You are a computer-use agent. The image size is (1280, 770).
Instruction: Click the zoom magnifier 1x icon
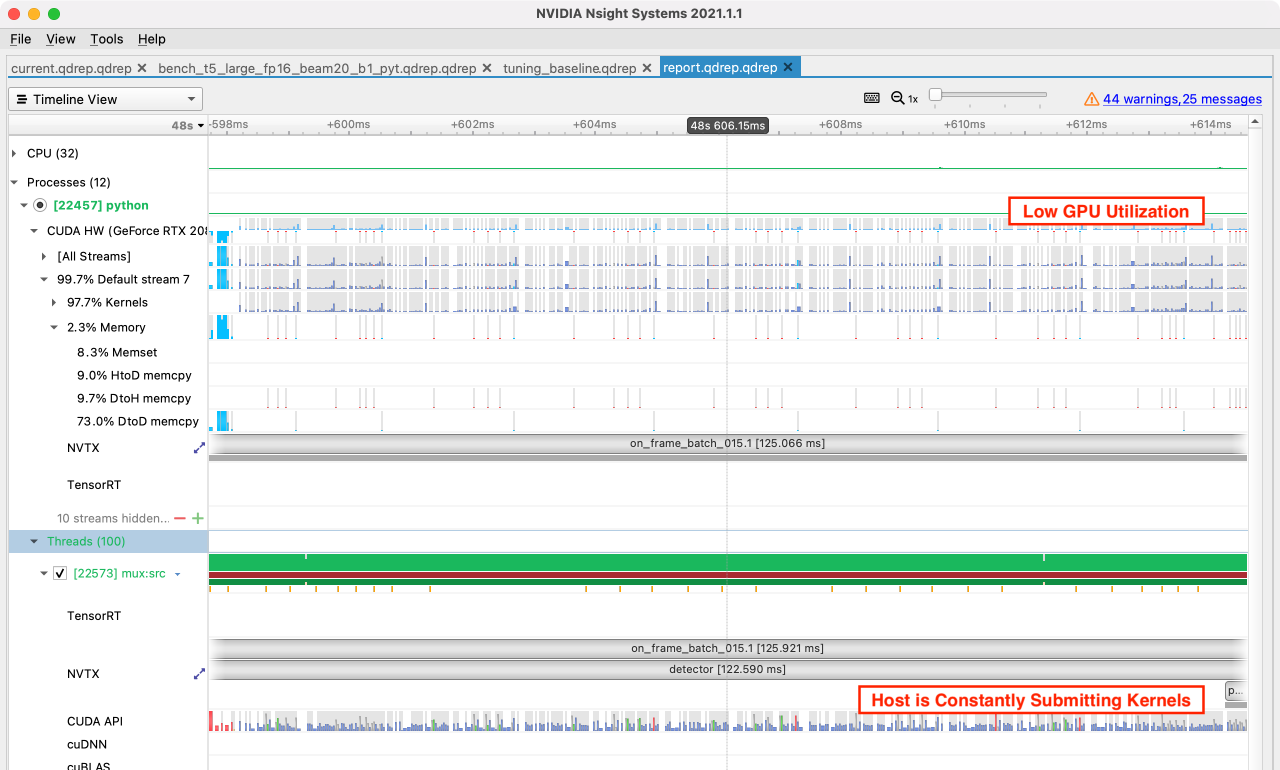pos(904,98)
